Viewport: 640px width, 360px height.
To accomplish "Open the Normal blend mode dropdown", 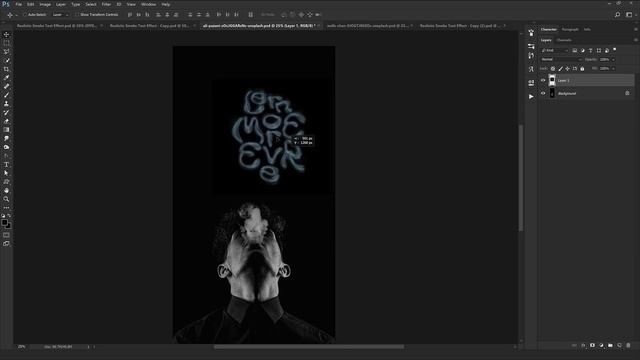I will tap(561, 60).
